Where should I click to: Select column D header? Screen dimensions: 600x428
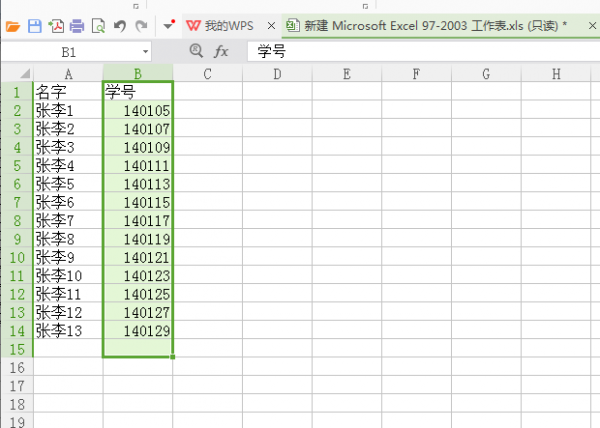tap(276, 73)
